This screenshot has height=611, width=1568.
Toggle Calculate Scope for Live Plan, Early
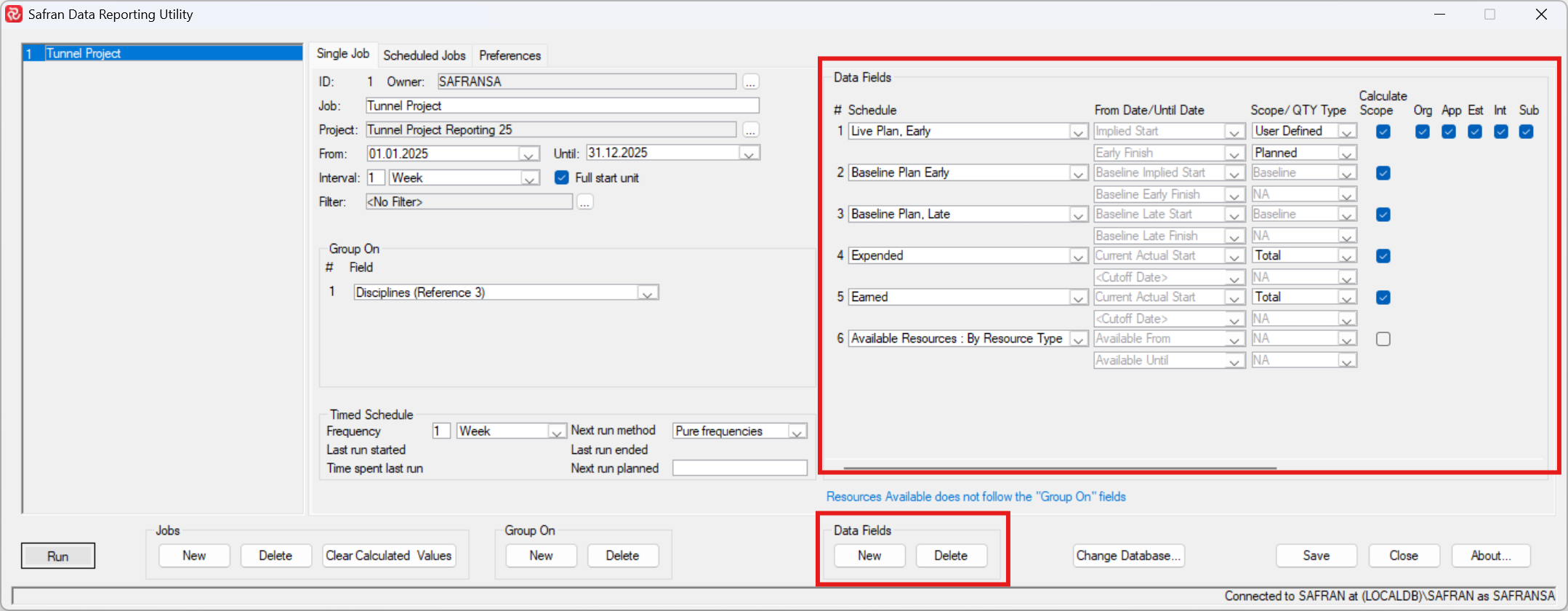point(1383,132)
